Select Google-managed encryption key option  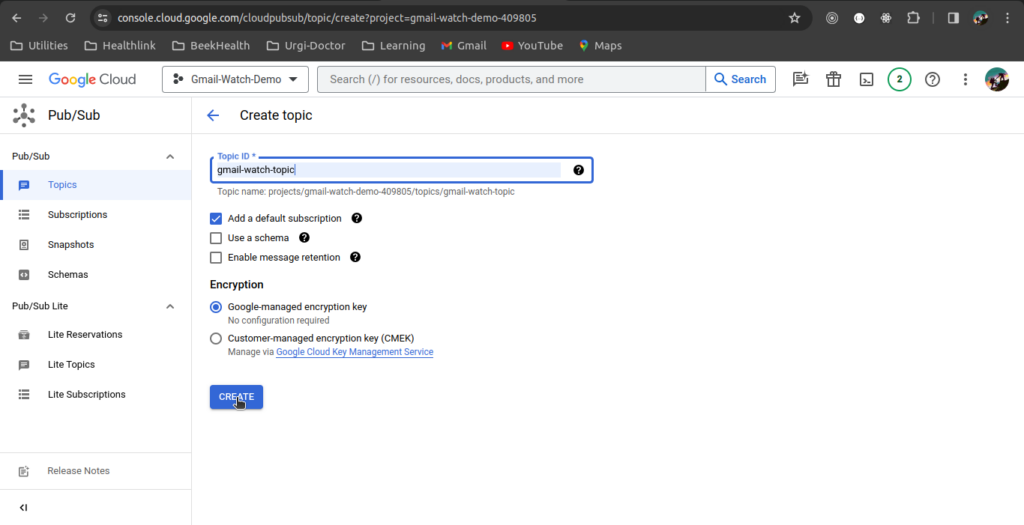(216, 307)
